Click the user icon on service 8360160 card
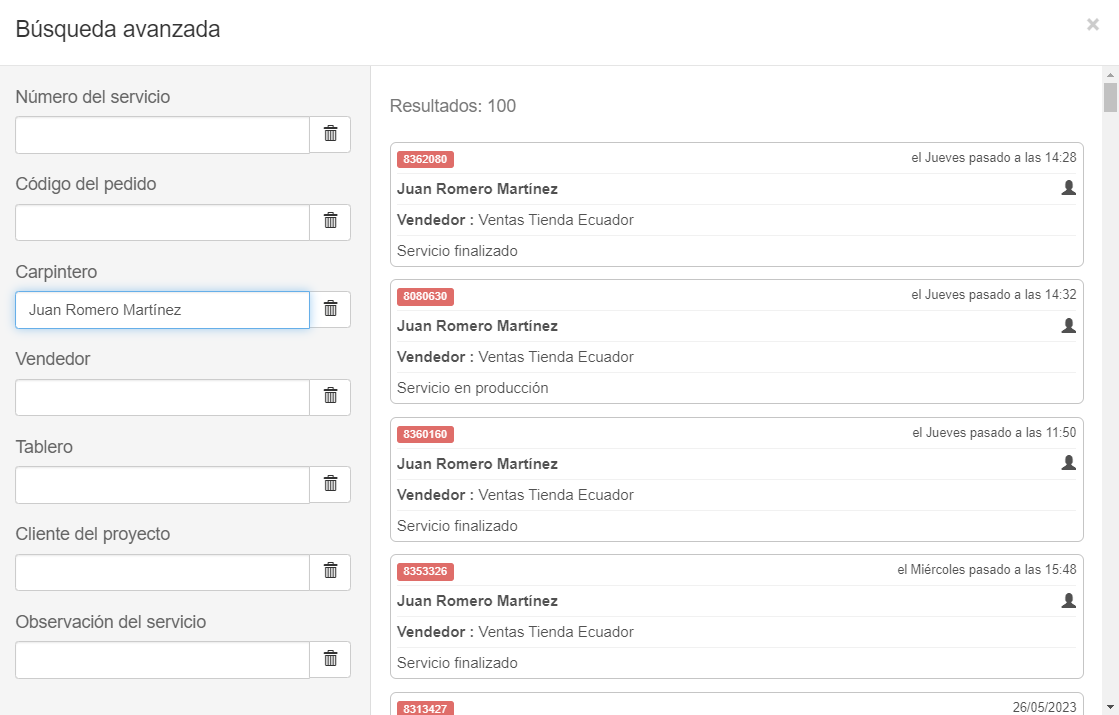The image size is (1119, 715). (x=1068, y=462)
